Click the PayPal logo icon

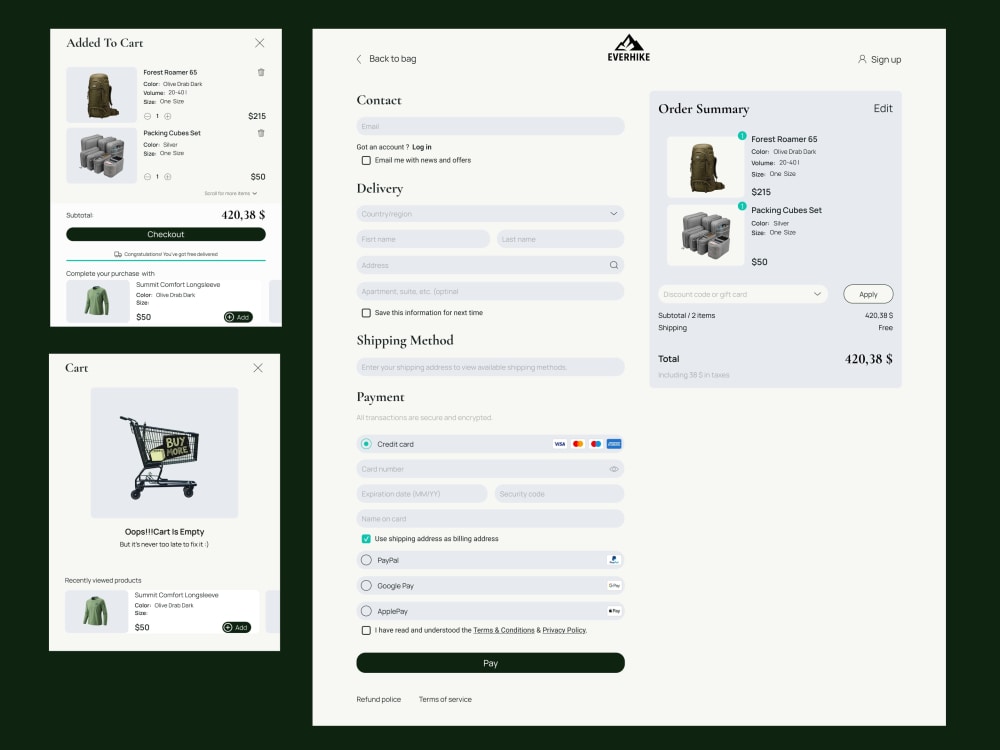click(614, 560)
